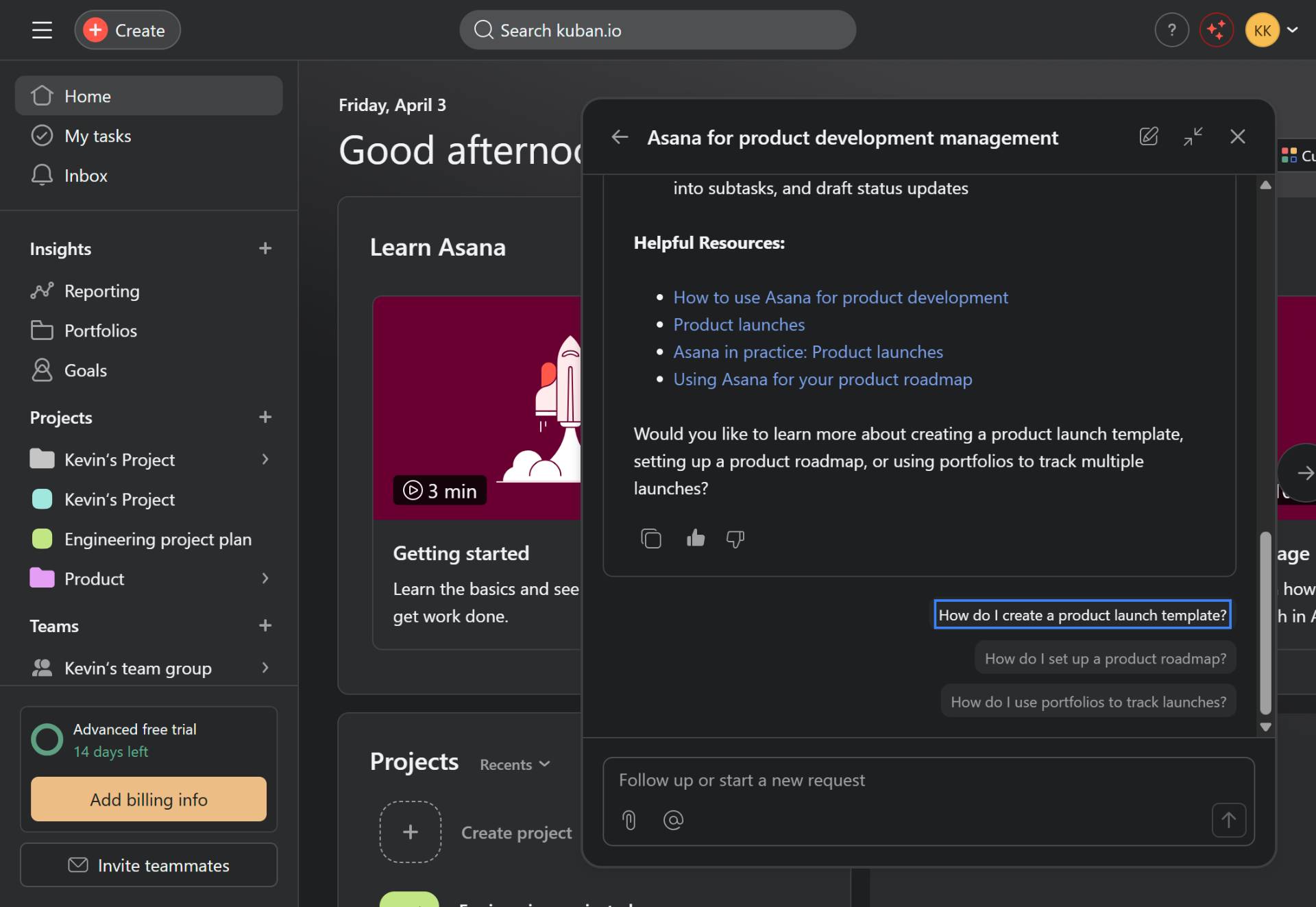Open My tasks in sidebar
The height and width of the screenshot is (907, 1316).
click(x=149, y=136)
